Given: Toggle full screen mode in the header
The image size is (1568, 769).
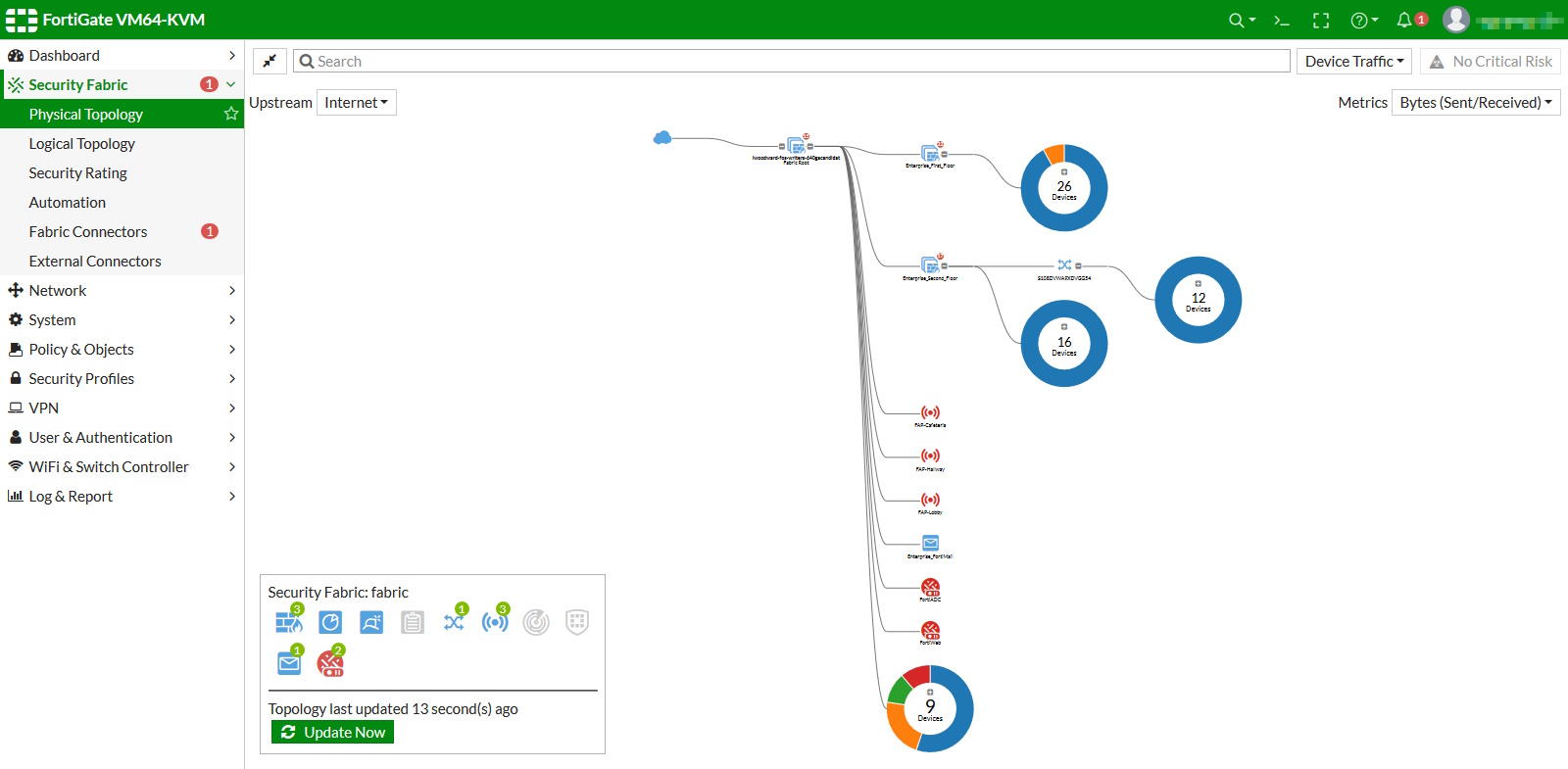Looking at the screenshot, I should pos(1321,20).
